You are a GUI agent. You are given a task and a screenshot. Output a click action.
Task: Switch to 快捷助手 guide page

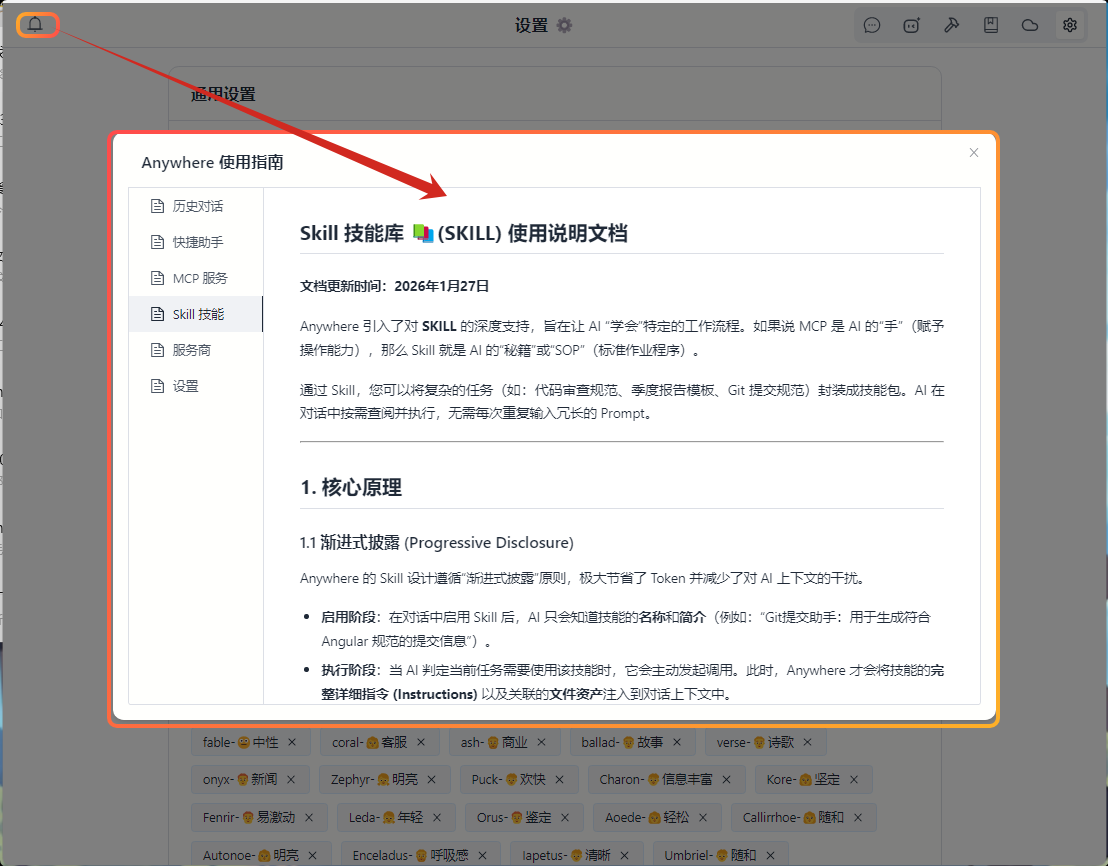(x=196, y=242)
